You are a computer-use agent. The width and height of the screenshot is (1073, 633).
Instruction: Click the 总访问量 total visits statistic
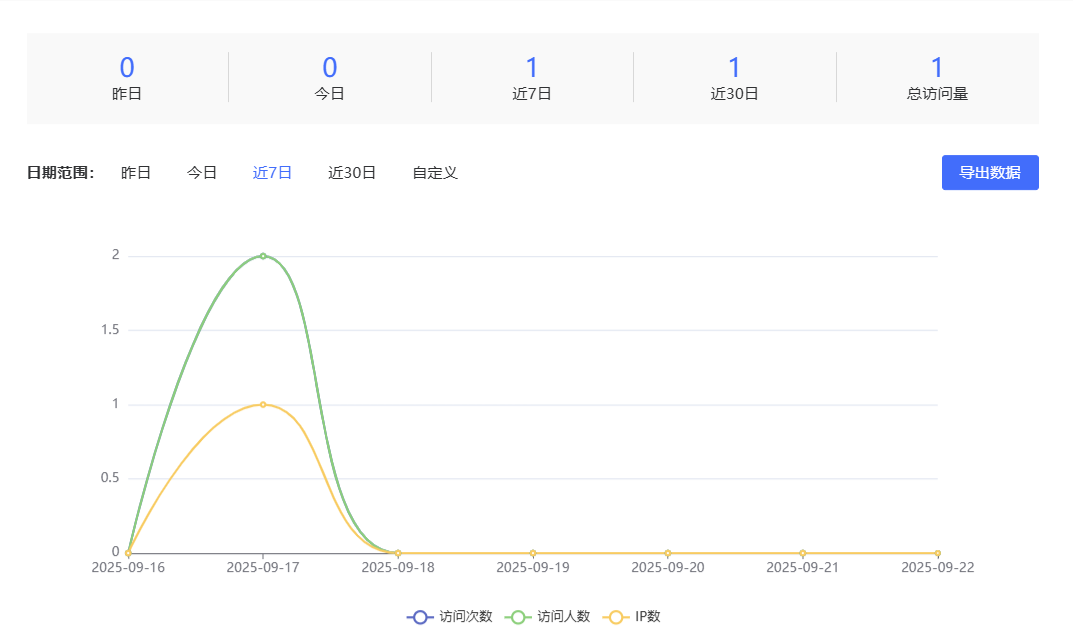pos(937,78)
